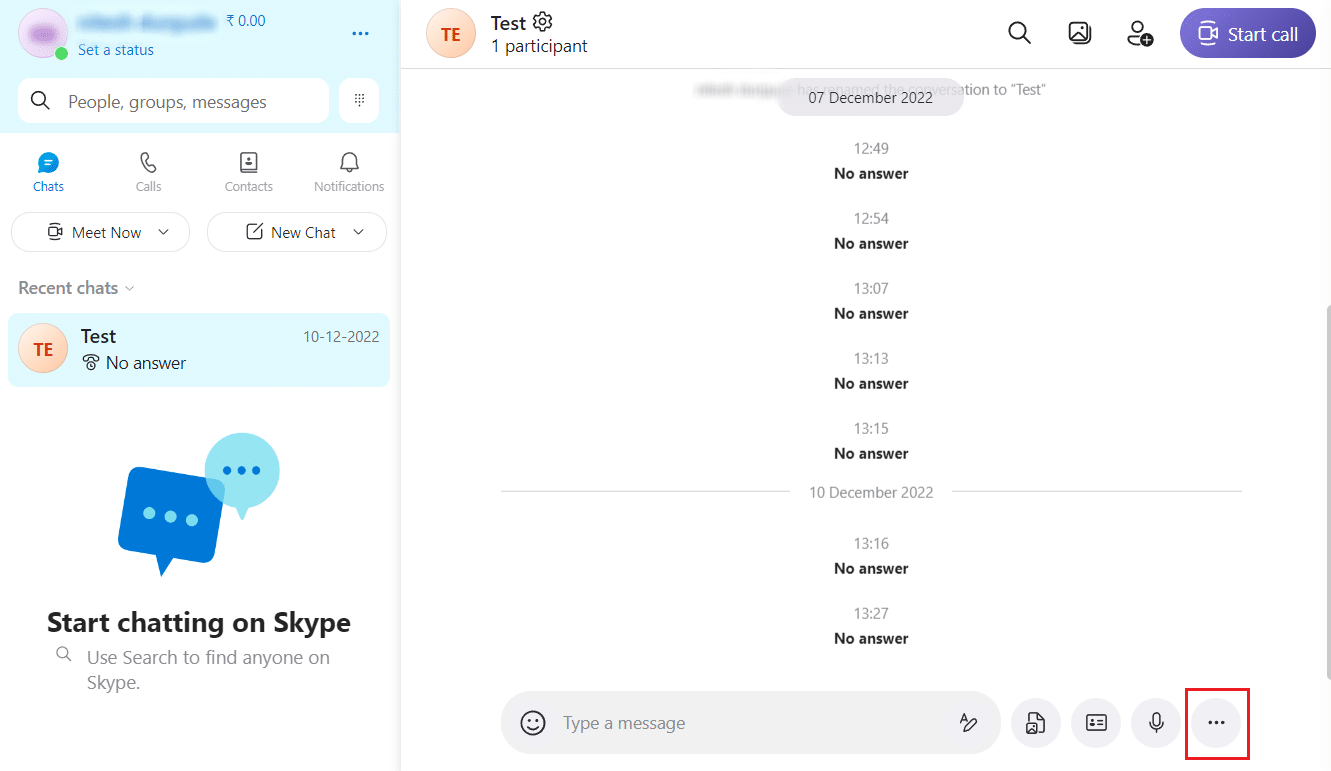Record a voice message with microphone

(x=1156, y=722)
